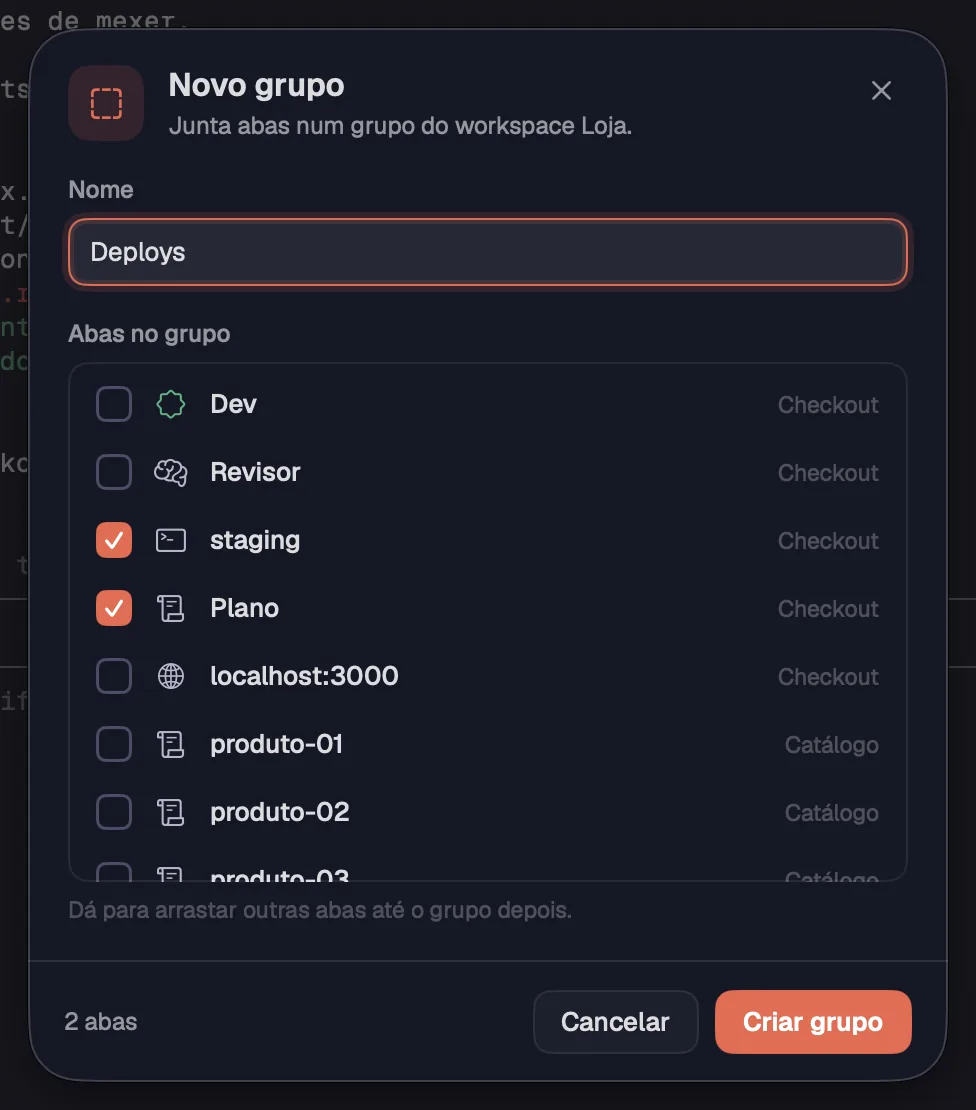Tick the localhost:3000 checkbox
Screen dimensions: 976x1110
[114, 676]
